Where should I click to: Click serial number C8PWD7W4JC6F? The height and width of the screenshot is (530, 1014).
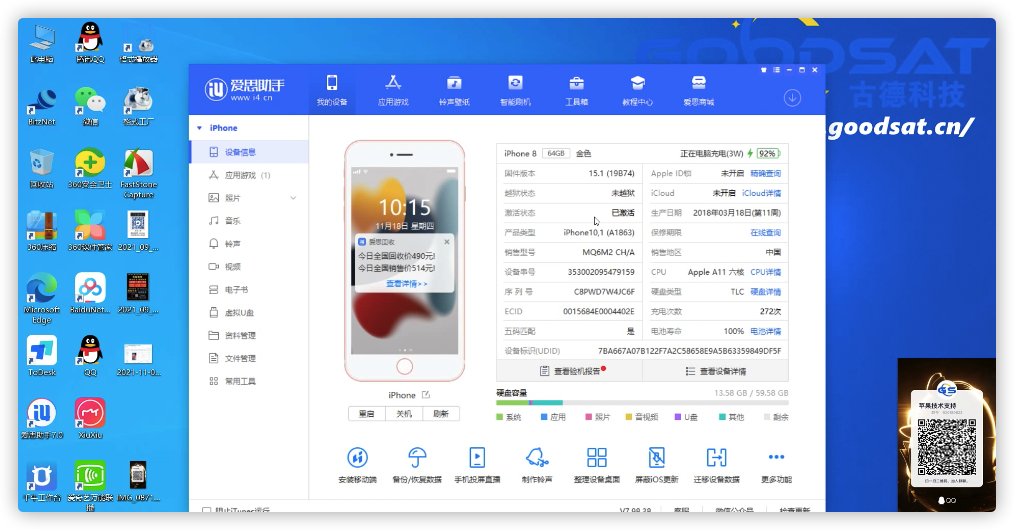click(x=604, y=292)
